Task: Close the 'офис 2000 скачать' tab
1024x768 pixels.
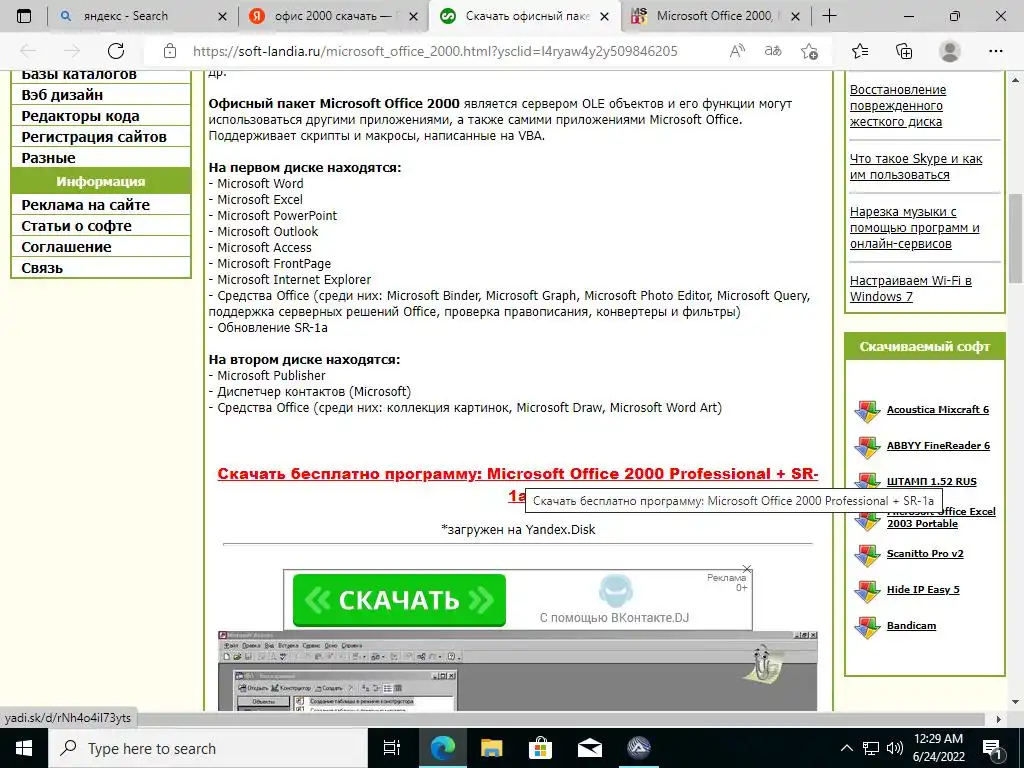Action: click(413, 16)
